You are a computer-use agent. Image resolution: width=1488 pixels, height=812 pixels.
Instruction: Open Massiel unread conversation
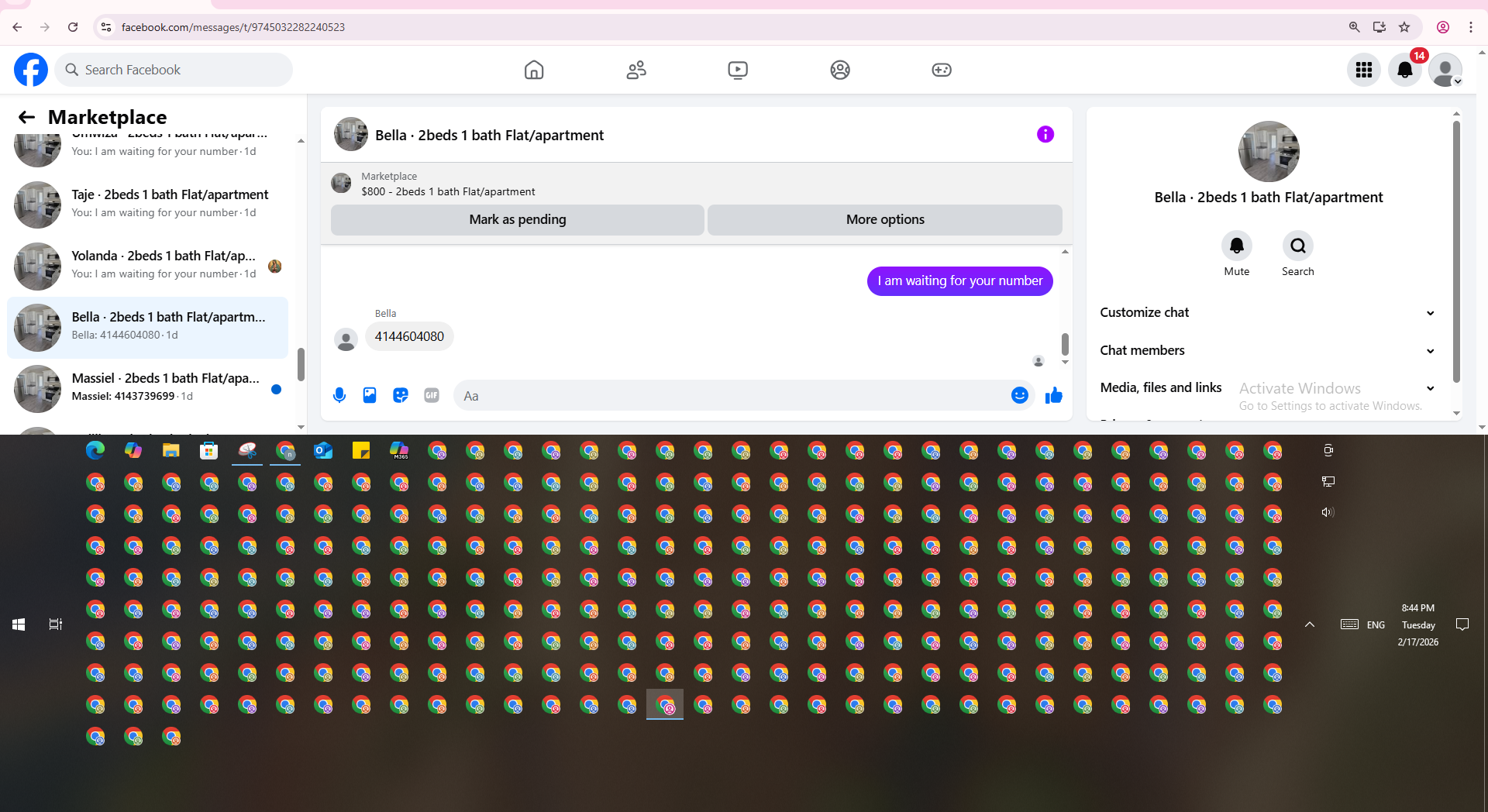pos(147,388)
